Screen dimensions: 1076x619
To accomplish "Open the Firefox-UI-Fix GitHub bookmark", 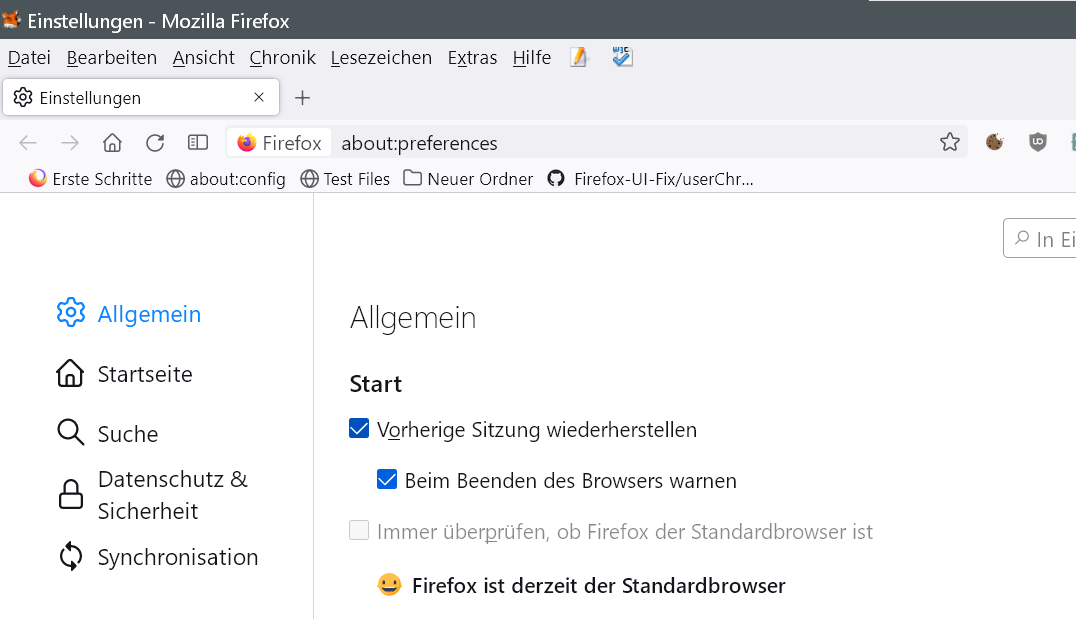I will [650, 179].
